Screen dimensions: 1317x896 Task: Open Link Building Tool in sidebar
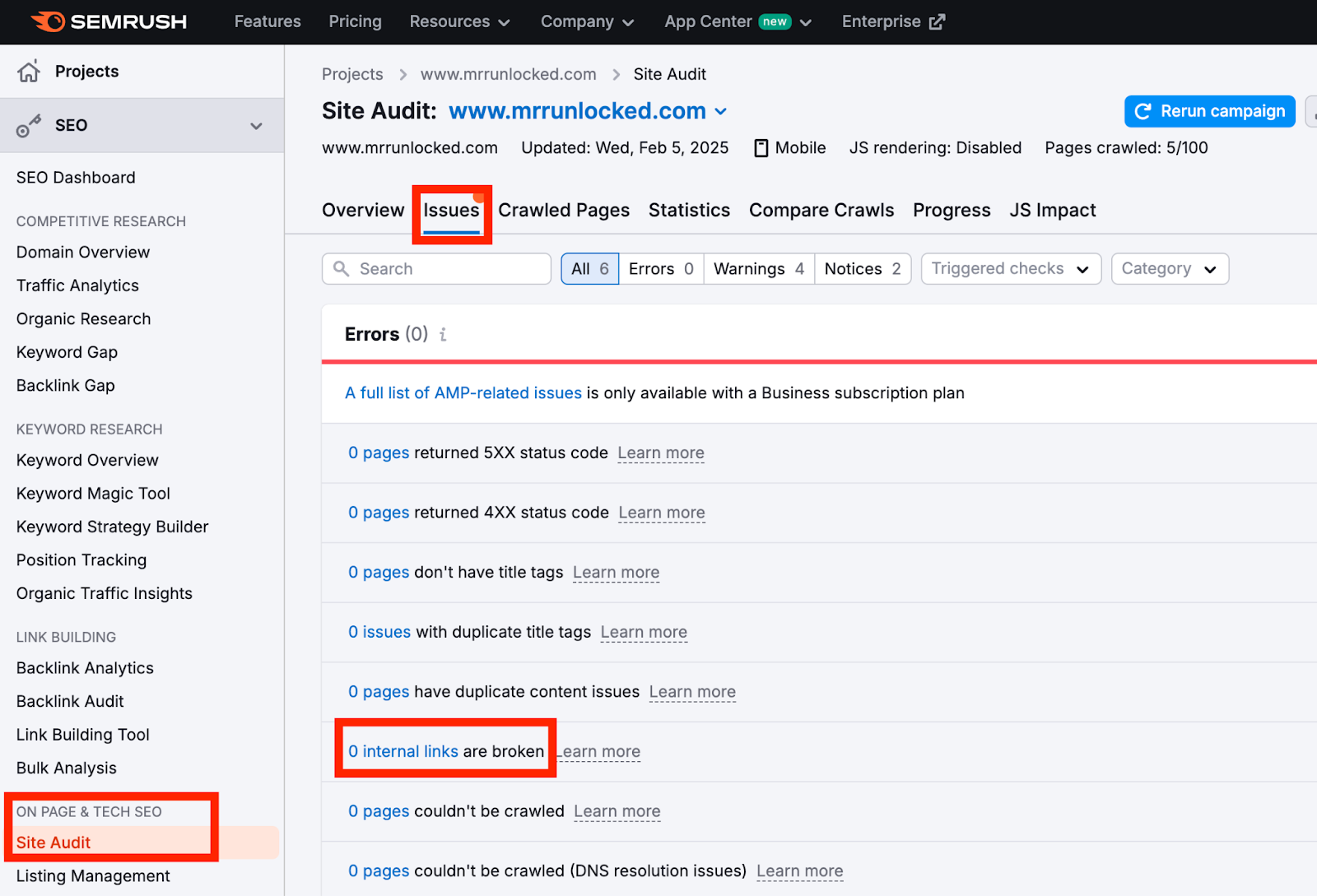pos(82,735)
